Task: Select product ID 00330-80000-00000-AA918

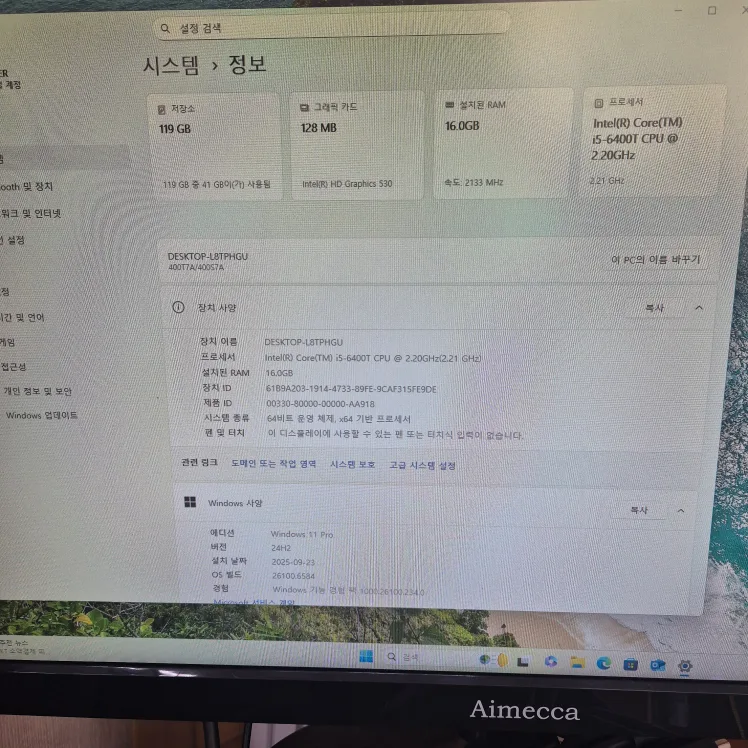Action: pyautogui.click(x=320, y=404)
